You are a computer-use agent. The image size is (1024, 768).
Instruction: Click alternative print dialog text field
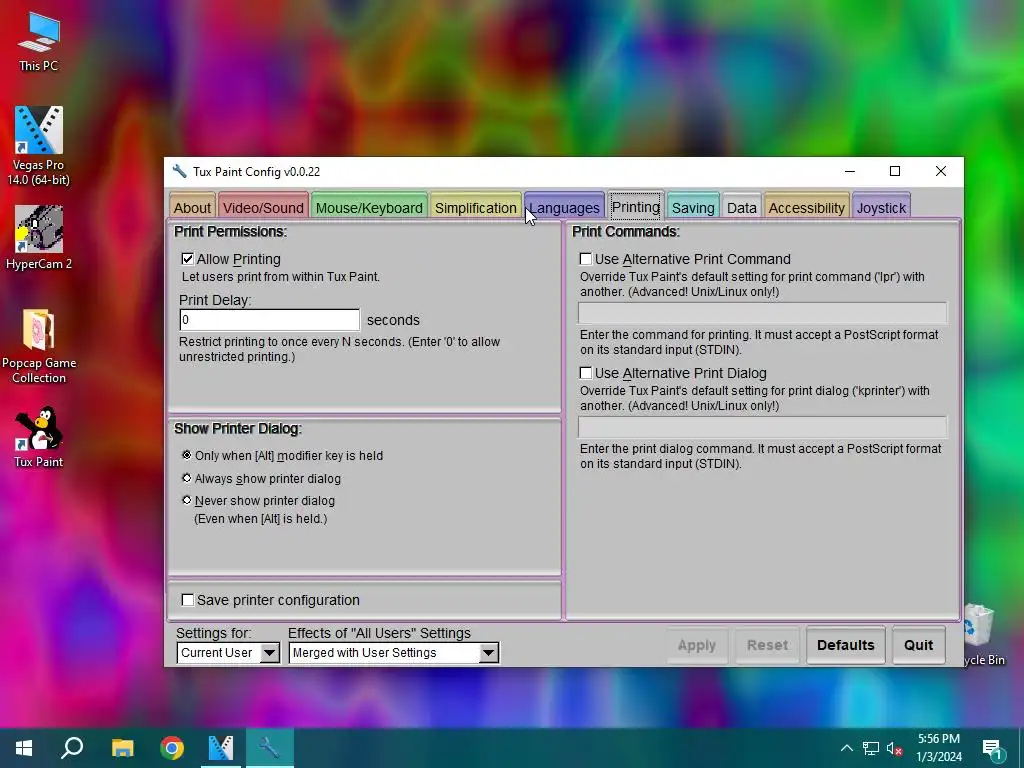click(x=762, y=427)
